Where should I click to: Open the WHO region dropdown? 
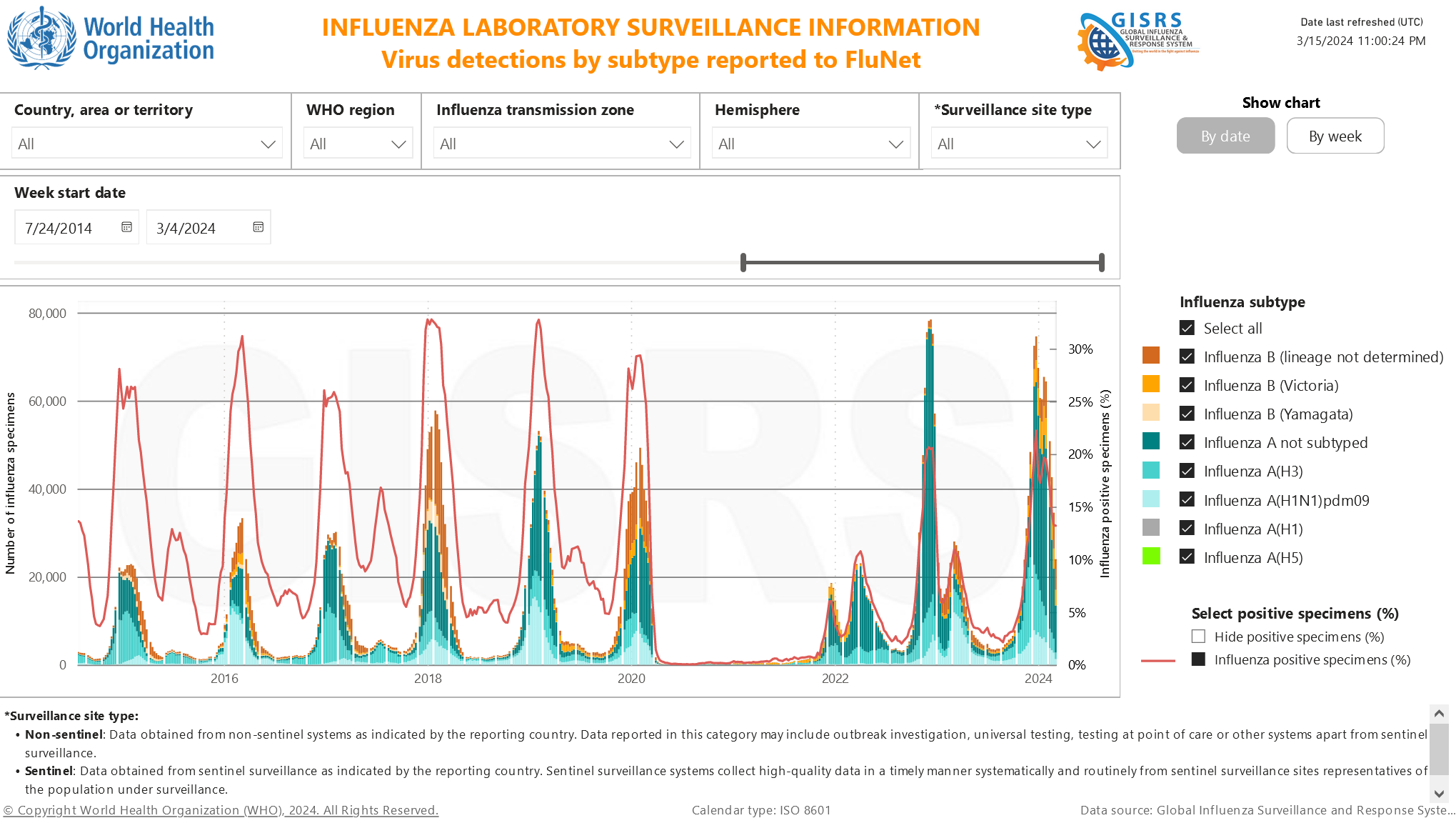398,144
